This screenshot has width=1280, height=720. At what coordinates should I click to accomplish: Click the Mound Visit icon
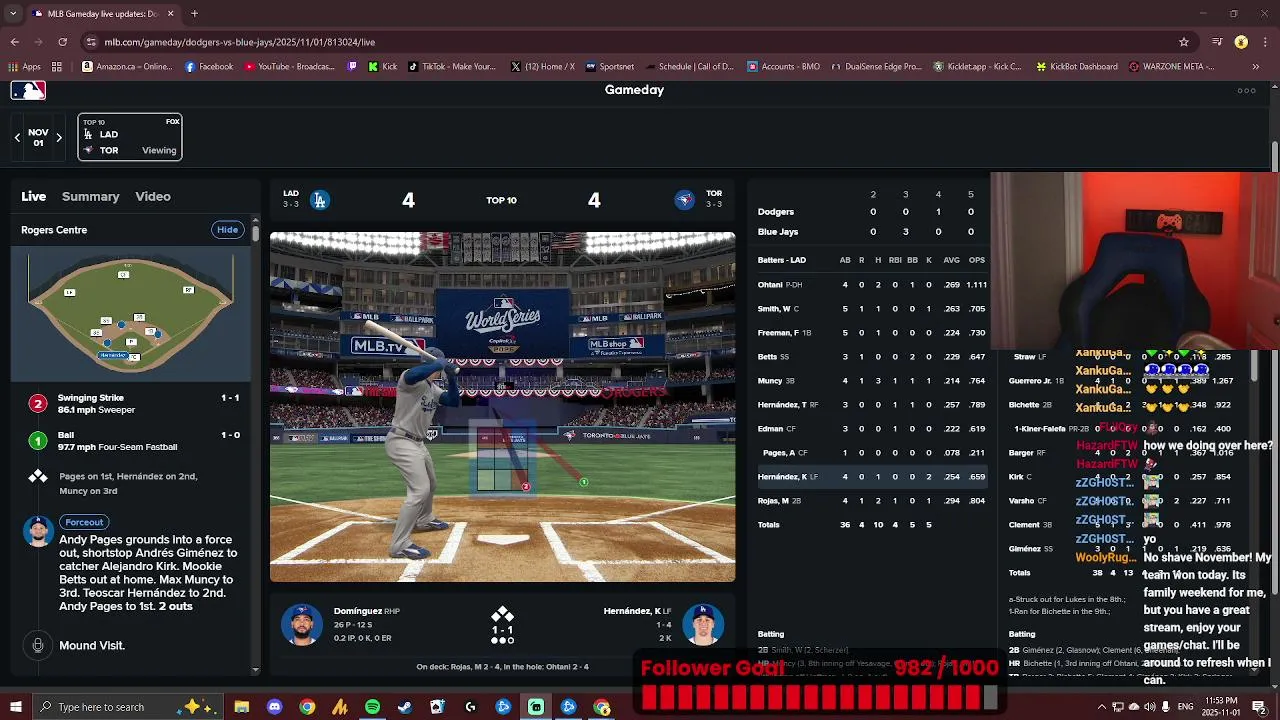[x=38, y=646]
